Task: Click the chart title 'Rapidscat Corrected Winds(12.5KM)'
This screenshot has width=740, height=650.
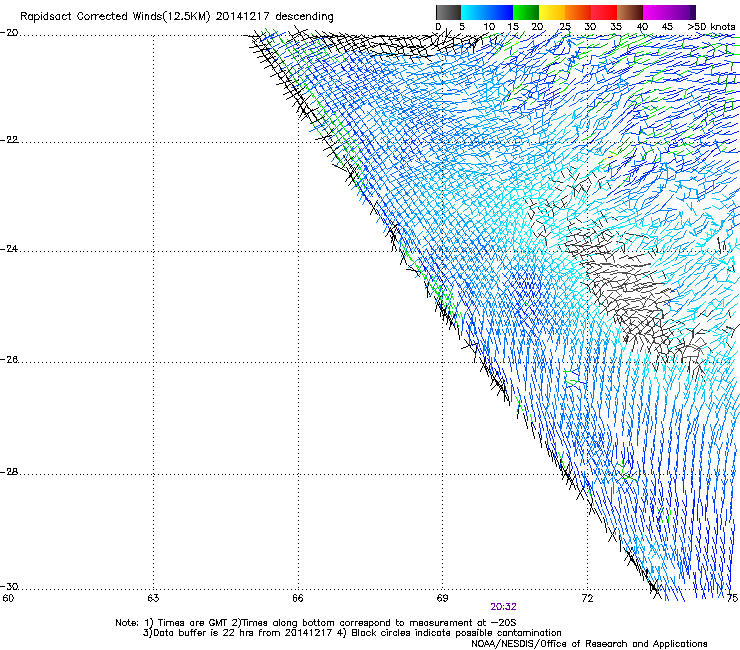Action: tap(115, 17)
